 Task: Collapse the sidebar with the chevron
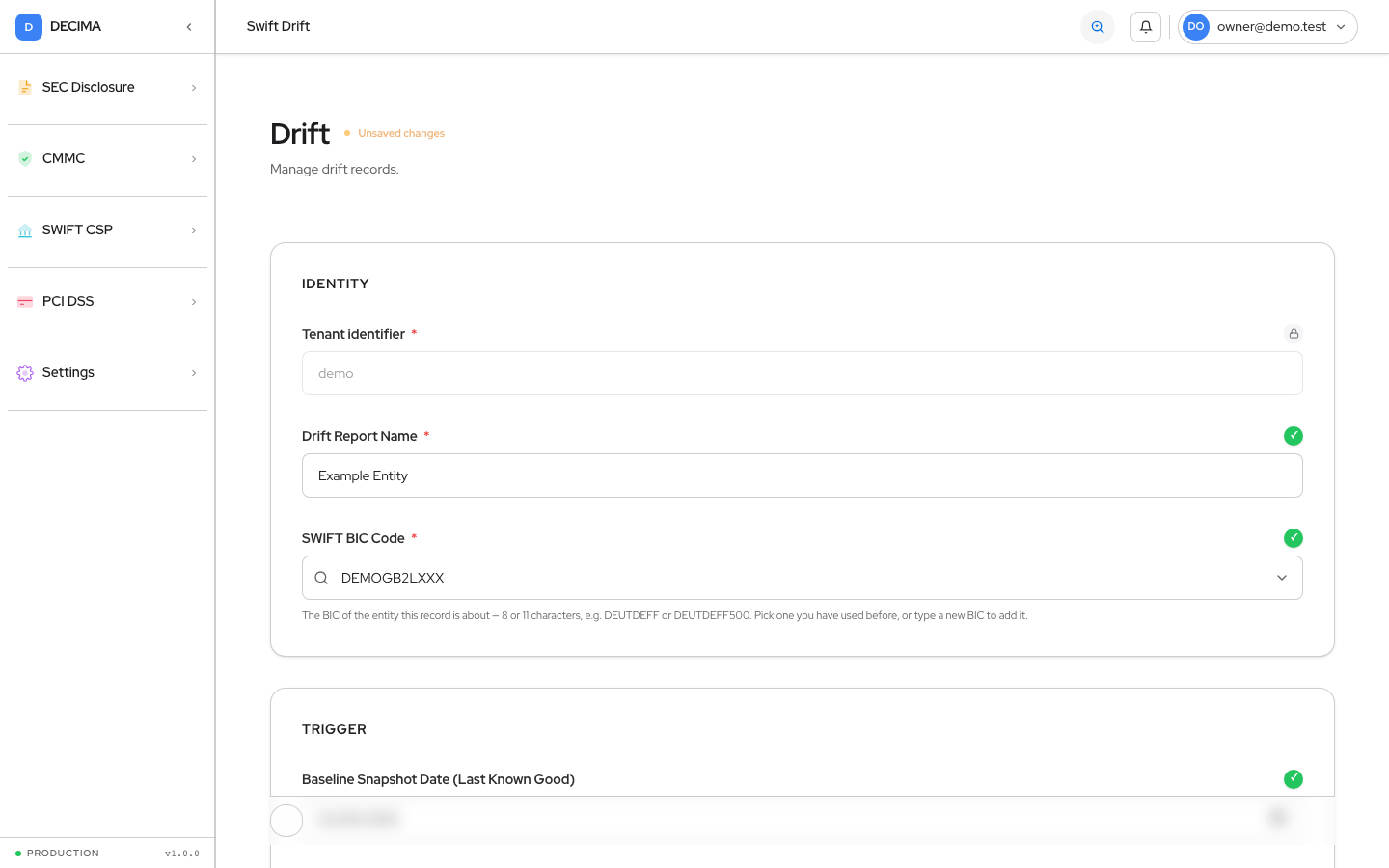189,27
